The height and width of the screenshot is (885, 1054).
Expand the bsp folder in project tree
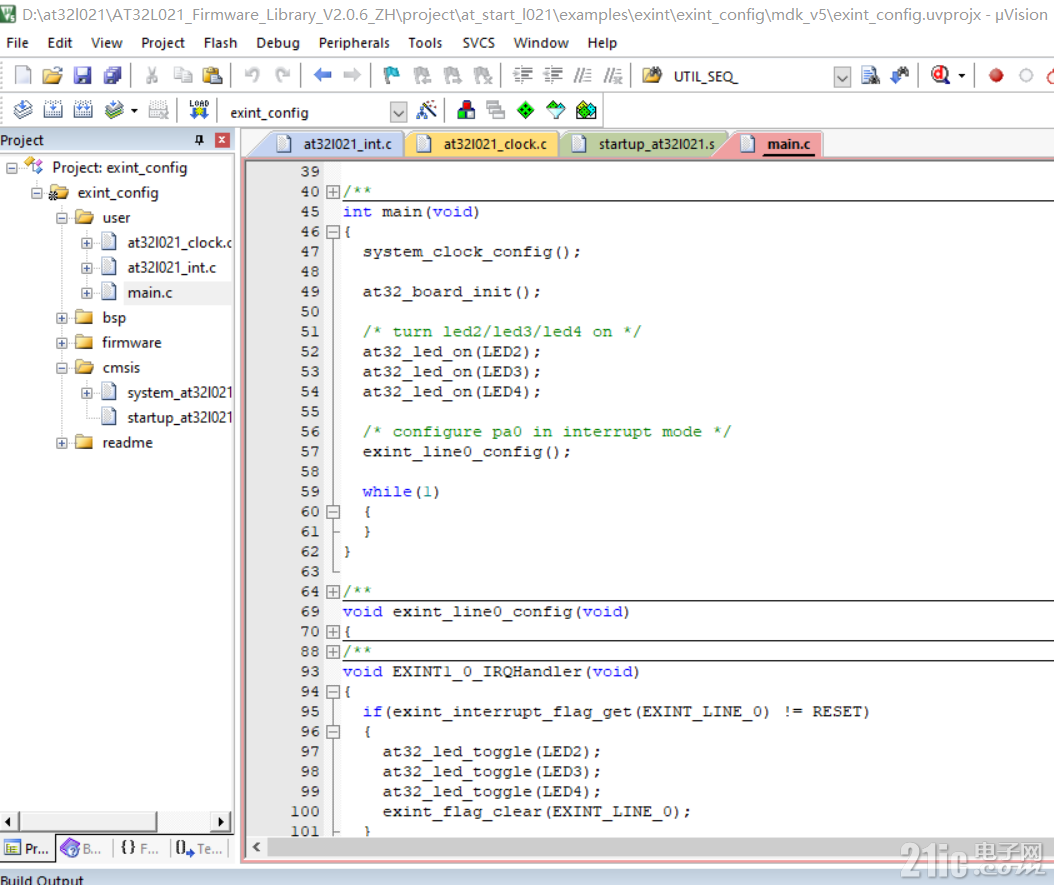(x=62, y=318)
